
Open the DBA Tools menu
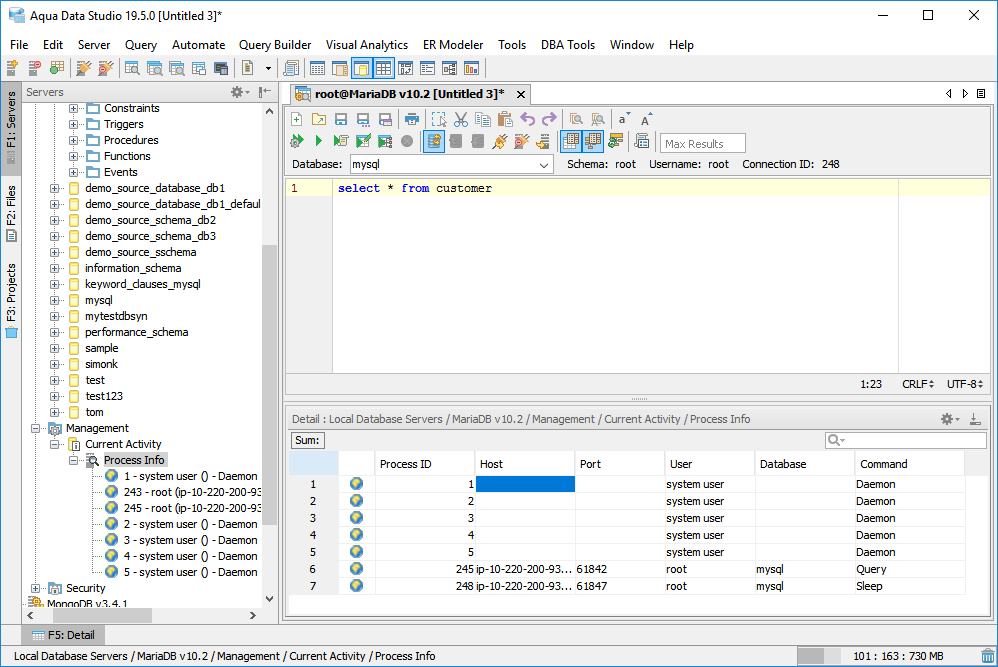568,45
